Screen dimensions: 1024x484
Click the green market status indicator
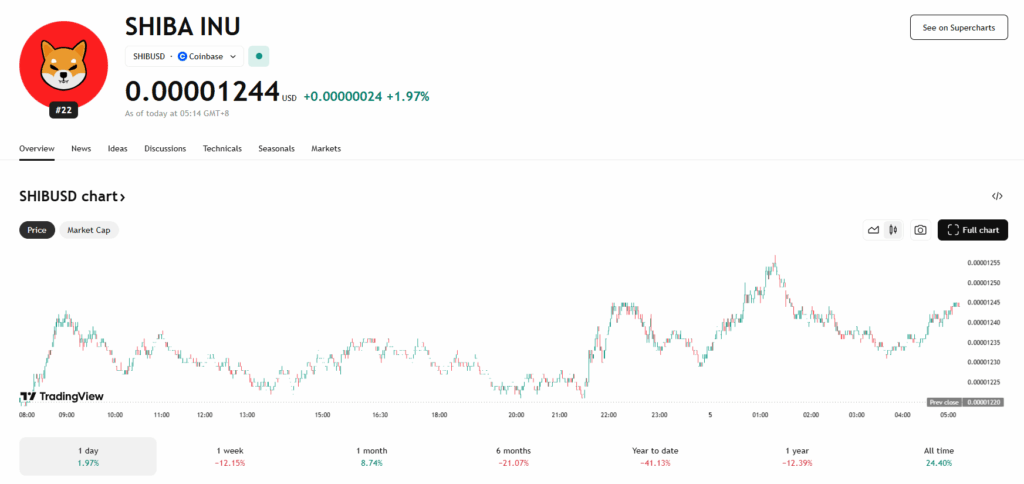click(x=259, y=56)
